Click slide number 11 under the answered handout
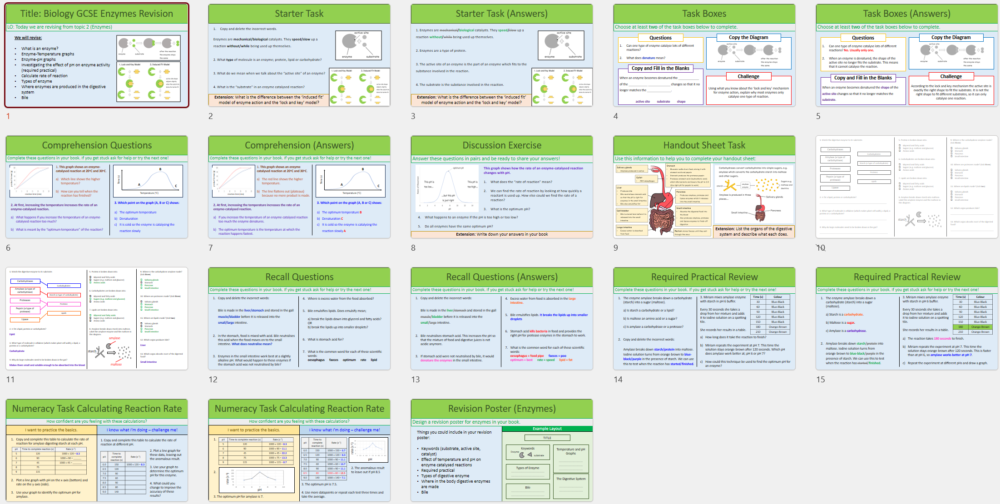Viewport: 1000px width, 504px height. point(10,380)
